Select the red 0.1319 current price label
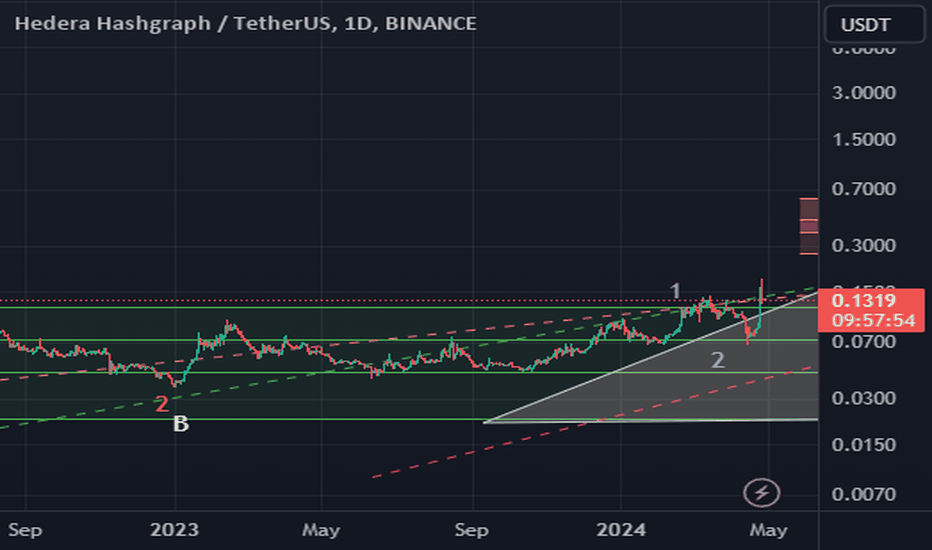Image resolution: width=932 pixels, height=550 pixels. [x=864, y=300]
